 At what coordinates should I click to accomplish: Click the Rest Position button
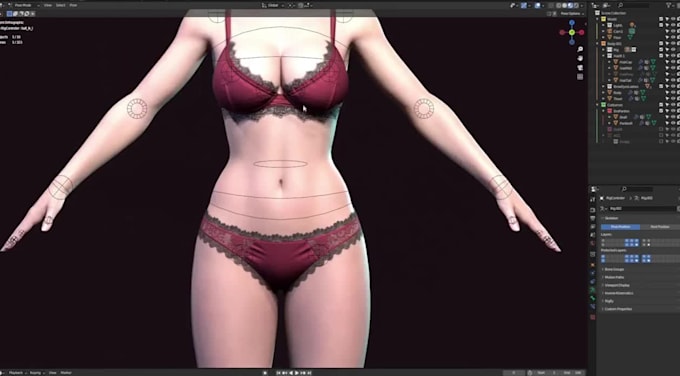tap(660, 227)
